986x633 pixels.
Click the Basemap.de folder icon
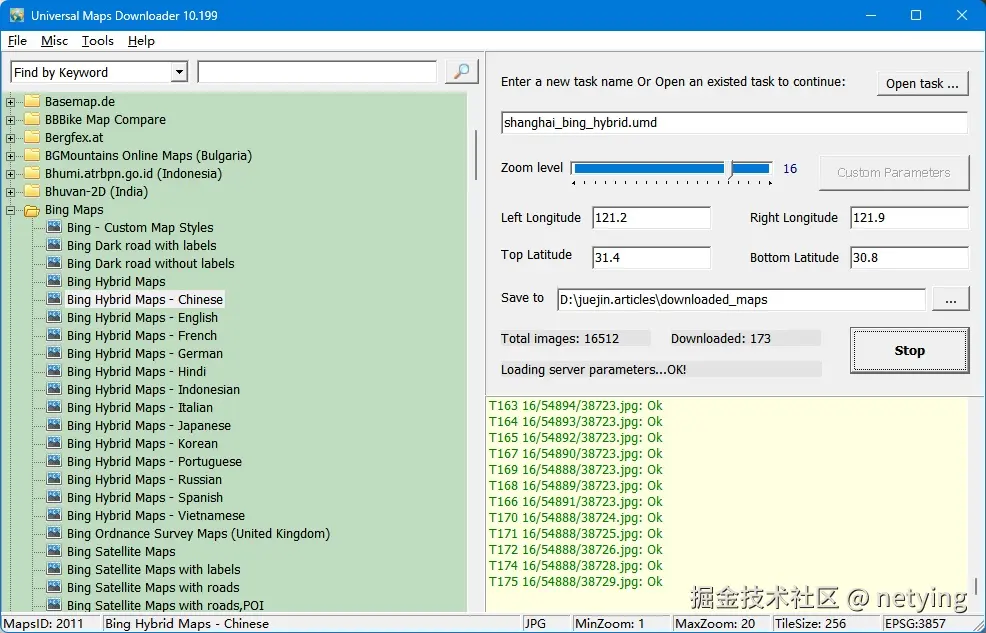pos(32,101)
